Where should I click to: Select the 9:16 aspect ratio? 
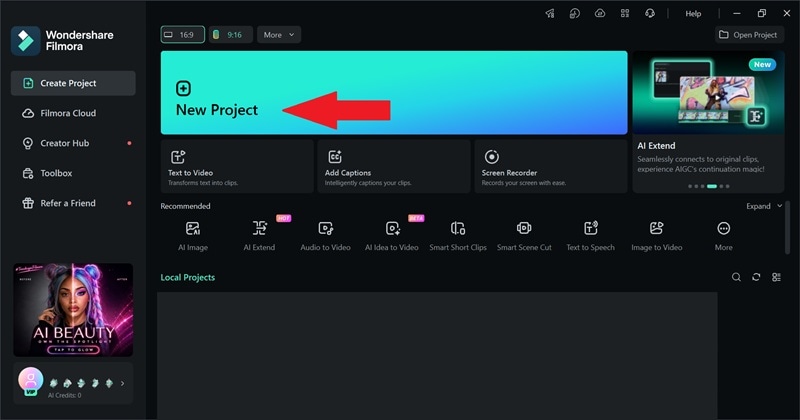click(x=231, y=35)
